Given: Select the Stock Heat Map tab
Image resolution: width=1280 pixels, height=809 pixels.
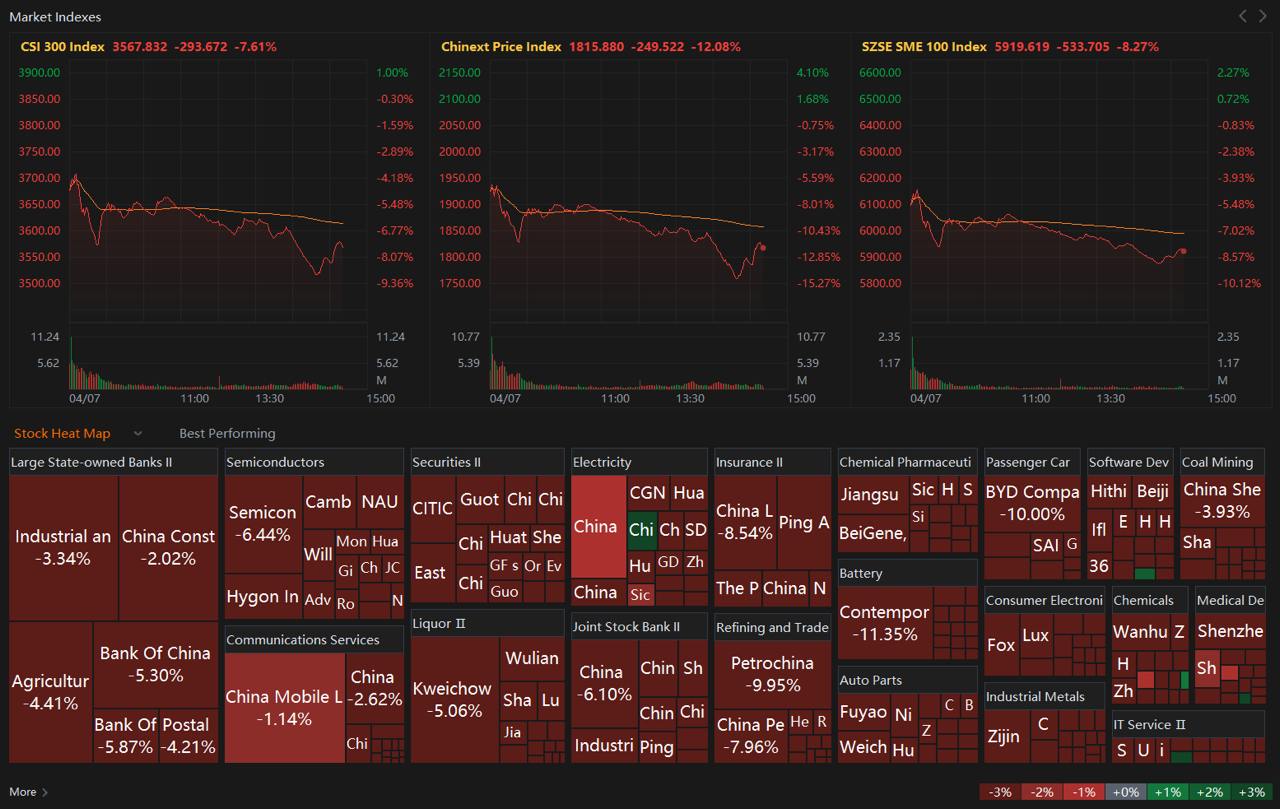Looking at the screenshot, I should tap(62, 434).
